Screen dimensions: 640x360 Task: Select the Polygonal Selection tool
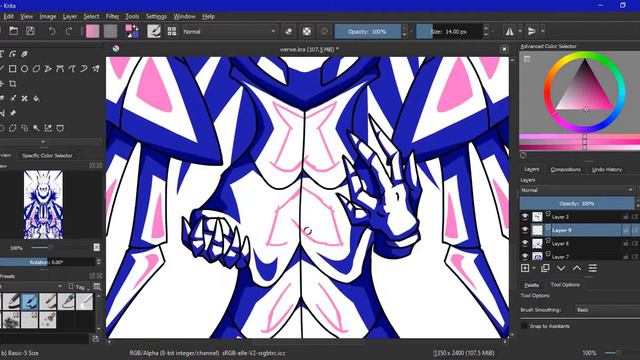(13, 128)
